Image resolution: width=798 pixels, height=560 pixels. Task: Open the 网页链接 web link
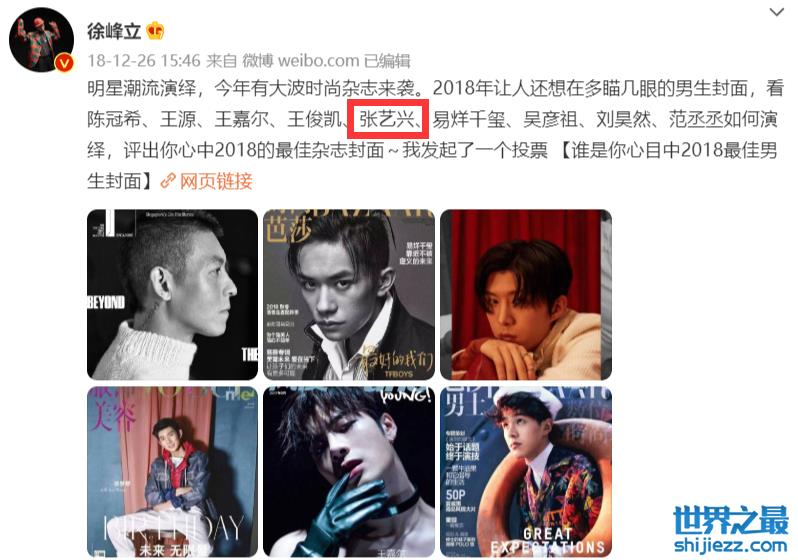click(x=216, y=181)
